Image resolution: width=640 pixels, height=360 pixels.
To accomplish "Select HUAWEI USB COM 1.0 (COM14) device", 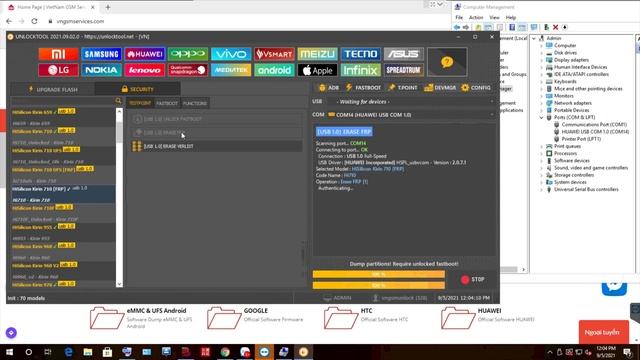I will 595,132.
